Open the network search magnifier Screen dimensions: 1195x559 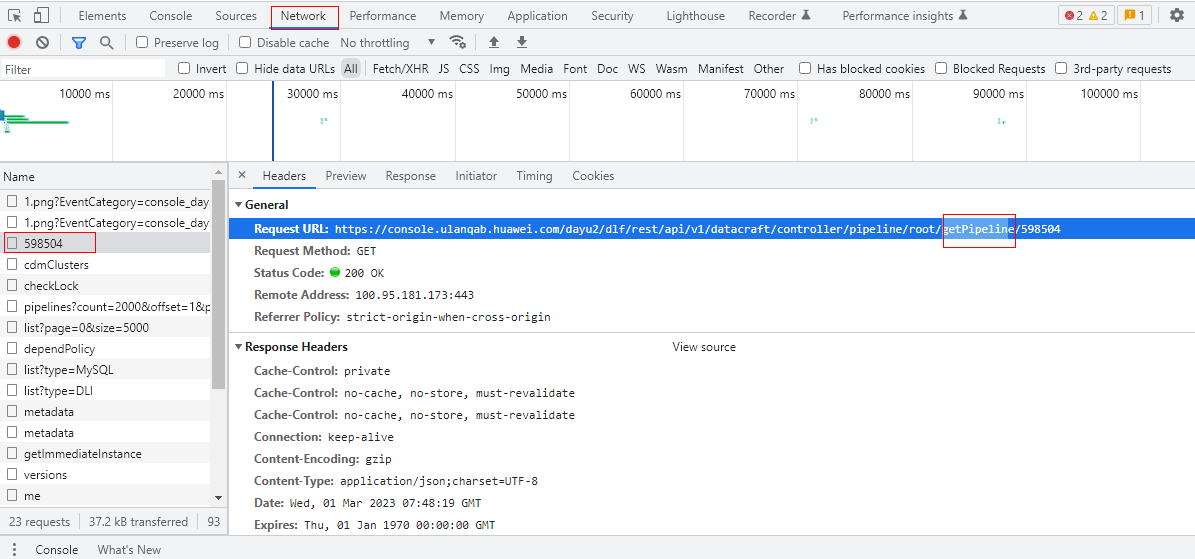(x=106, y=43)
